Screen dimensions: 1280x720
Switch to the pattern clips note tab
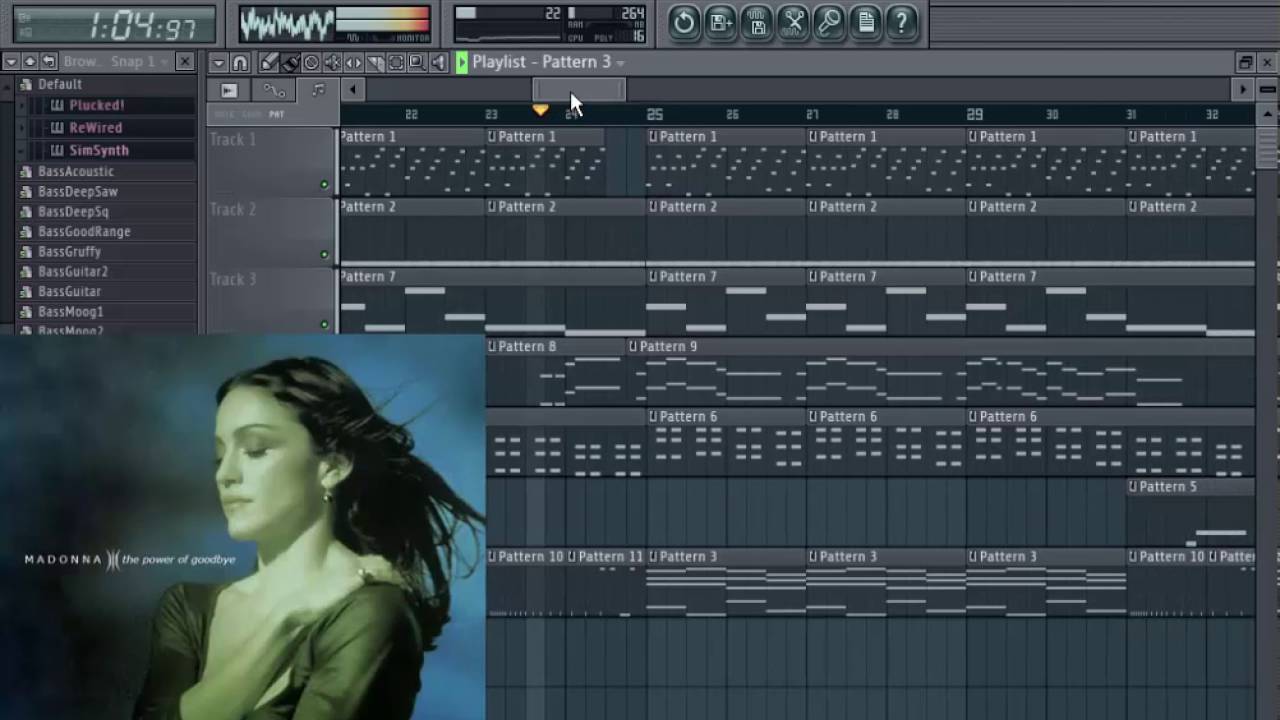point(318,91)
